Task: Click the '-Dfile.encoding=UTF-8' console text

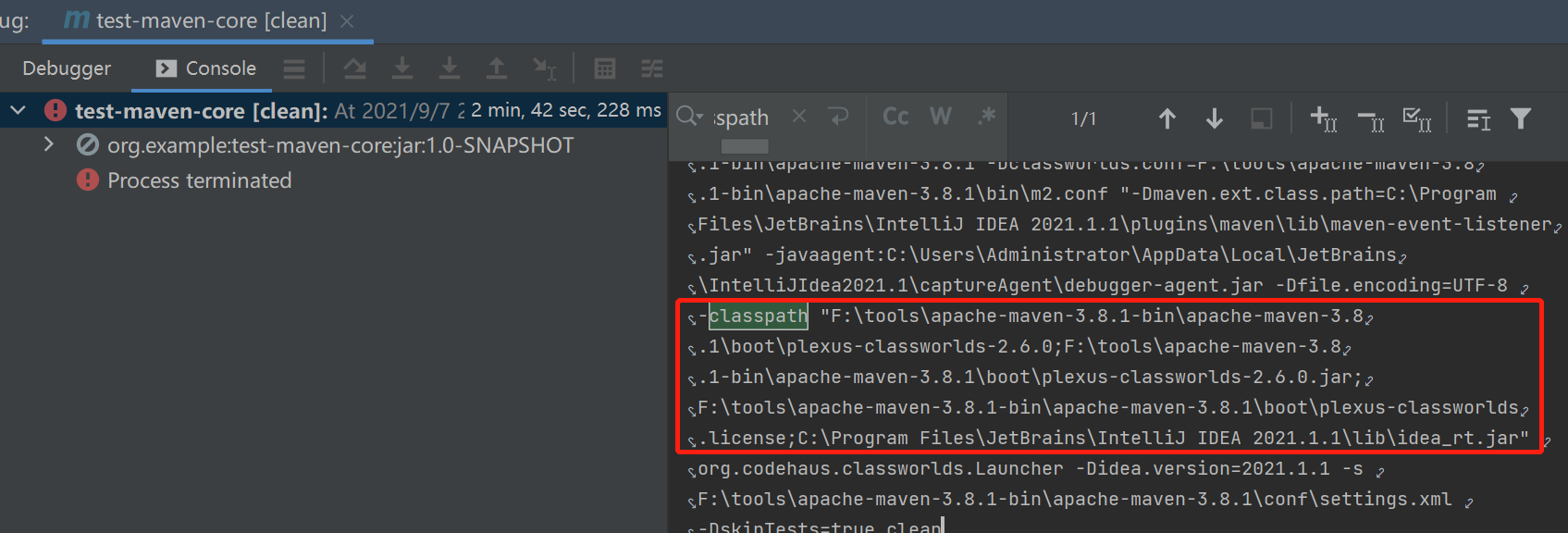Action: [1391, 285]
